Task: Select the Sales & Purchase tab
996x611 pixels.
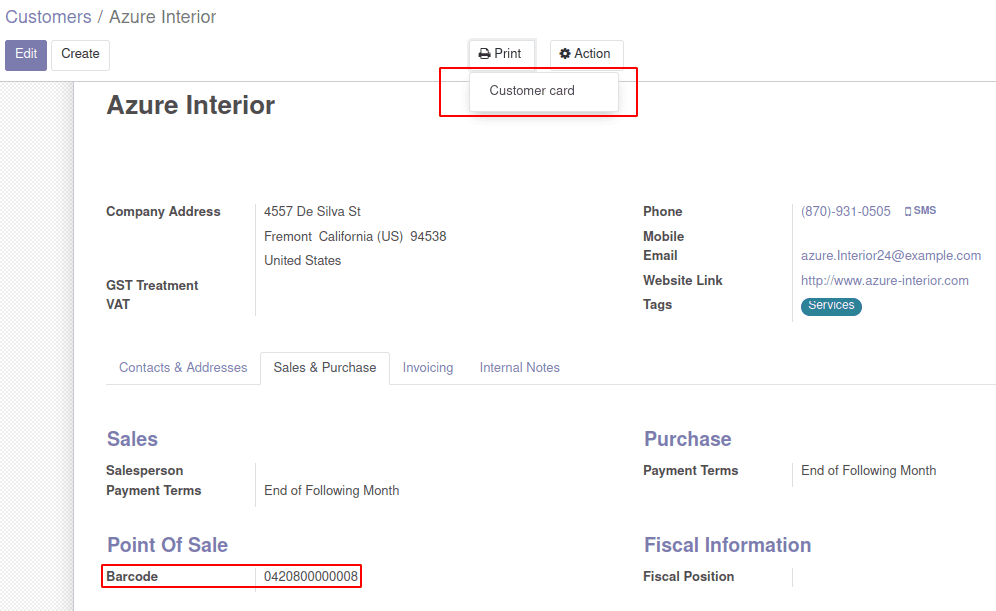Action: [x=325, y=368]
